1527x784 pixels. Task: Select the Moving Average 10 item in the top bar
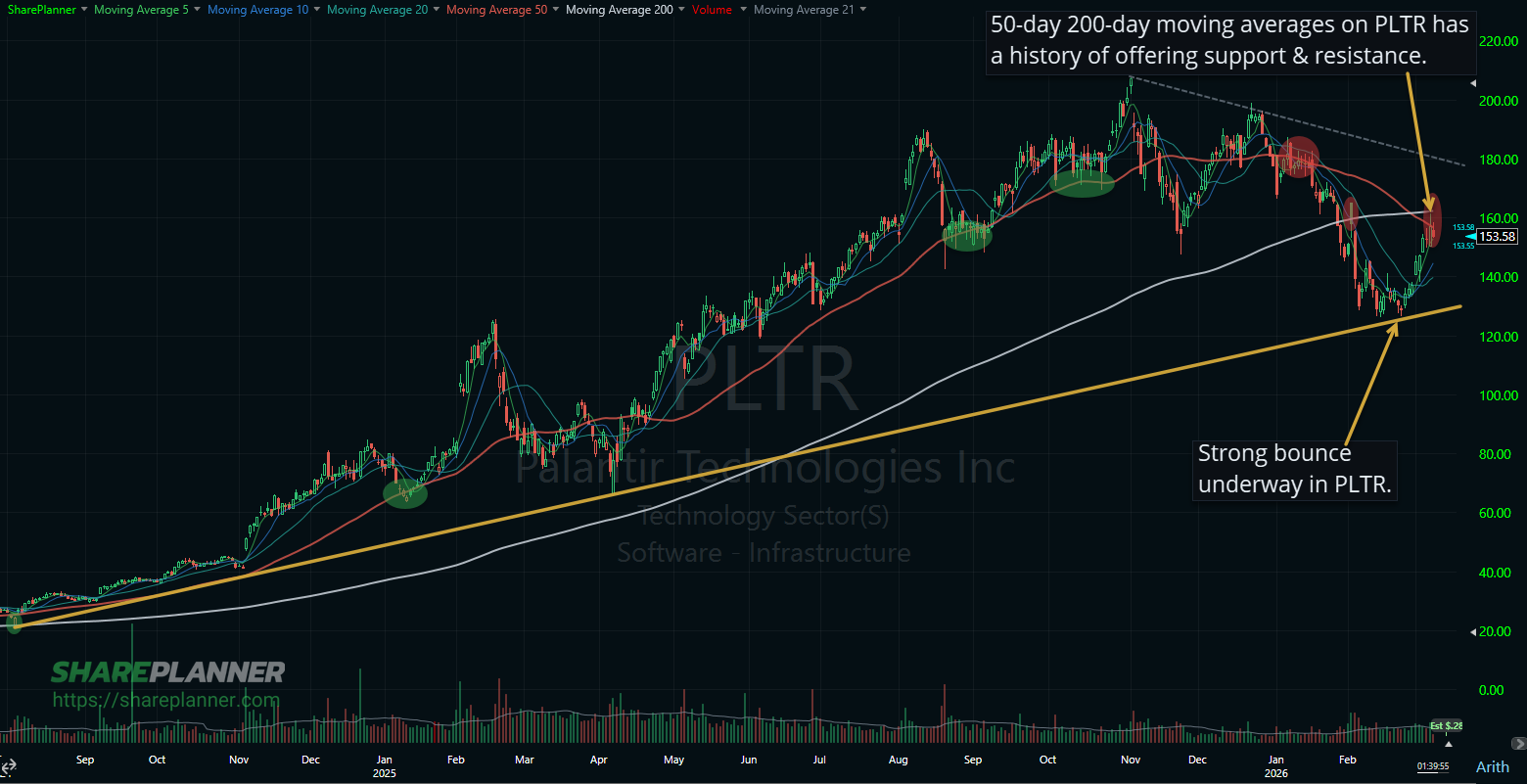[x=257, y=9]
